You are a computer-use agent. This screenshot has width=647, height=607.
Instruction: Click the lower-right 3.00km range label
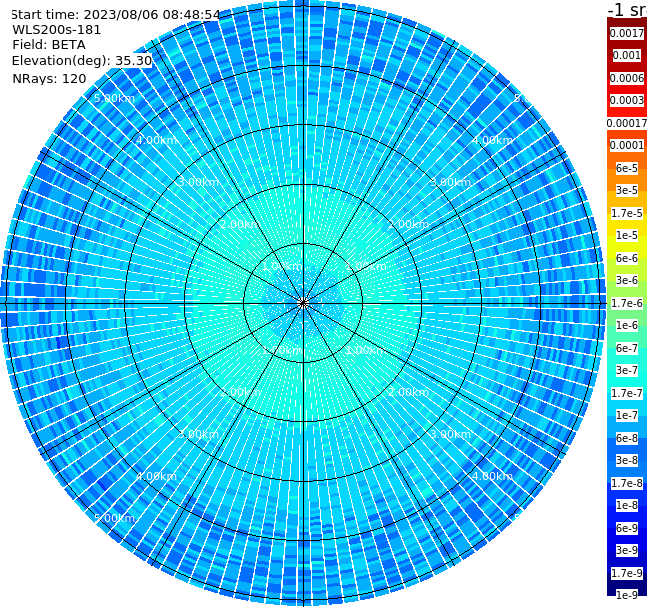(x=450, y=434)
